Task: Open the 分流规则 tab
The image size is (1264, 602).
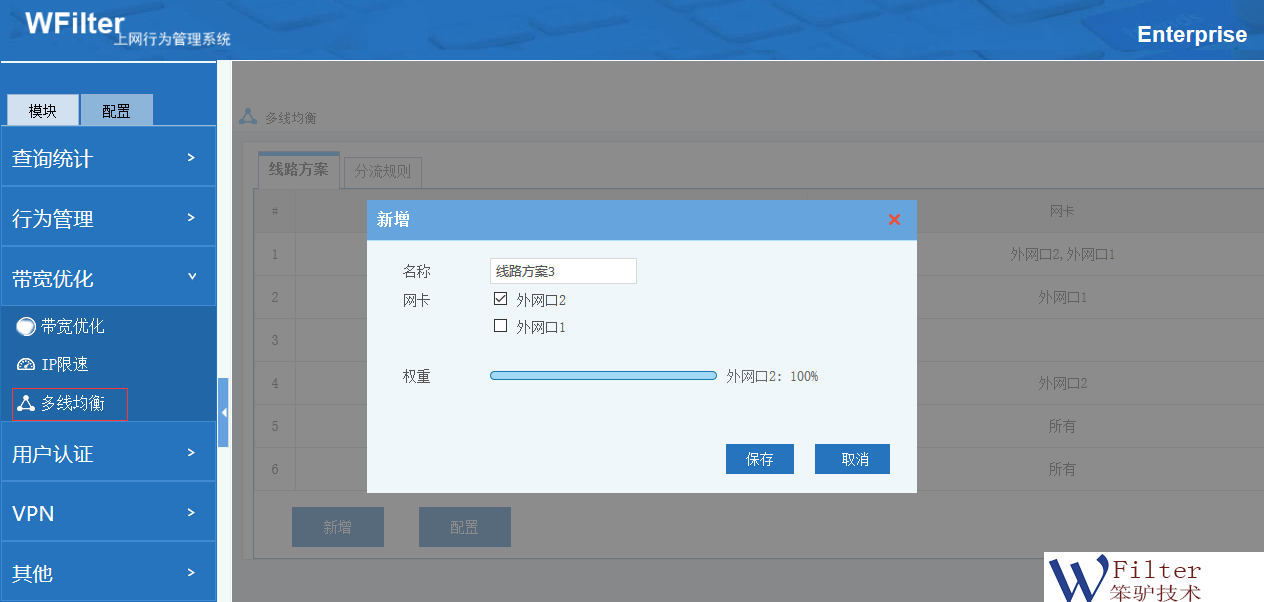Action: click(383, 171)
